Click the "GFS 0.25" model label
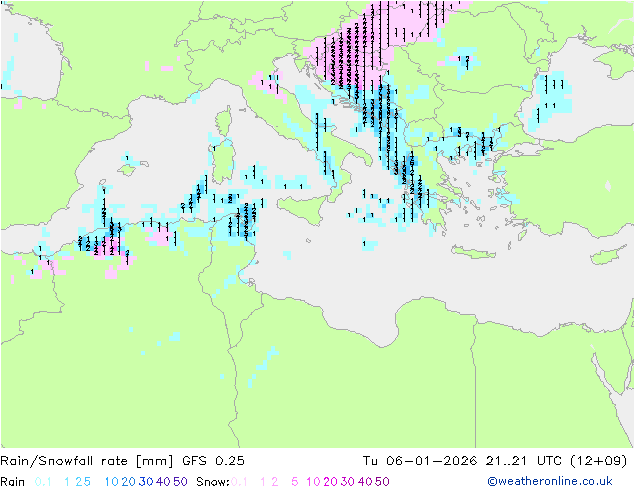 213,461
